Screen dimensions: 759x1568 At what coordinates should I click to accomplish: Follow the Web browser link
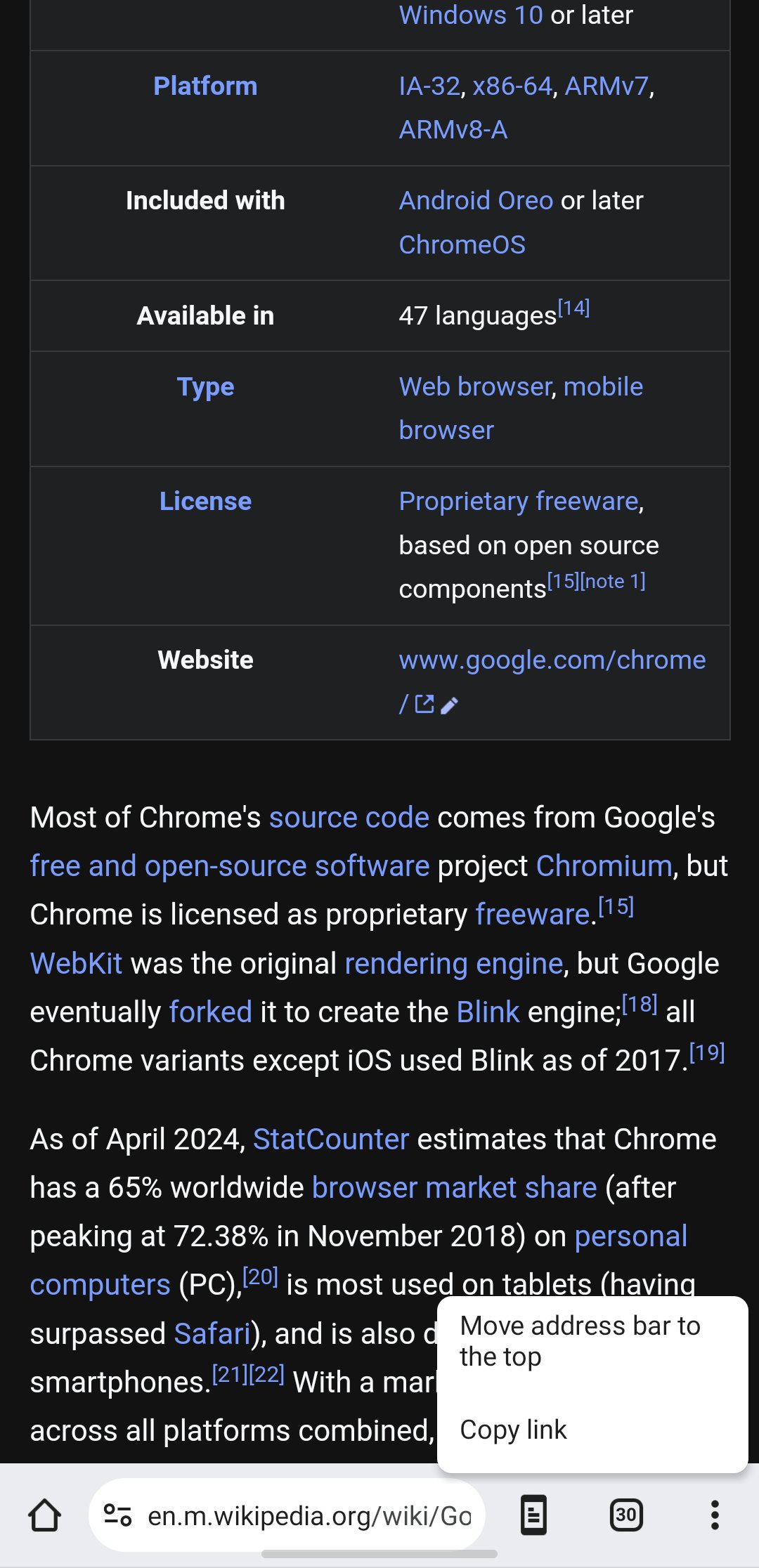[x=475, y=386]
